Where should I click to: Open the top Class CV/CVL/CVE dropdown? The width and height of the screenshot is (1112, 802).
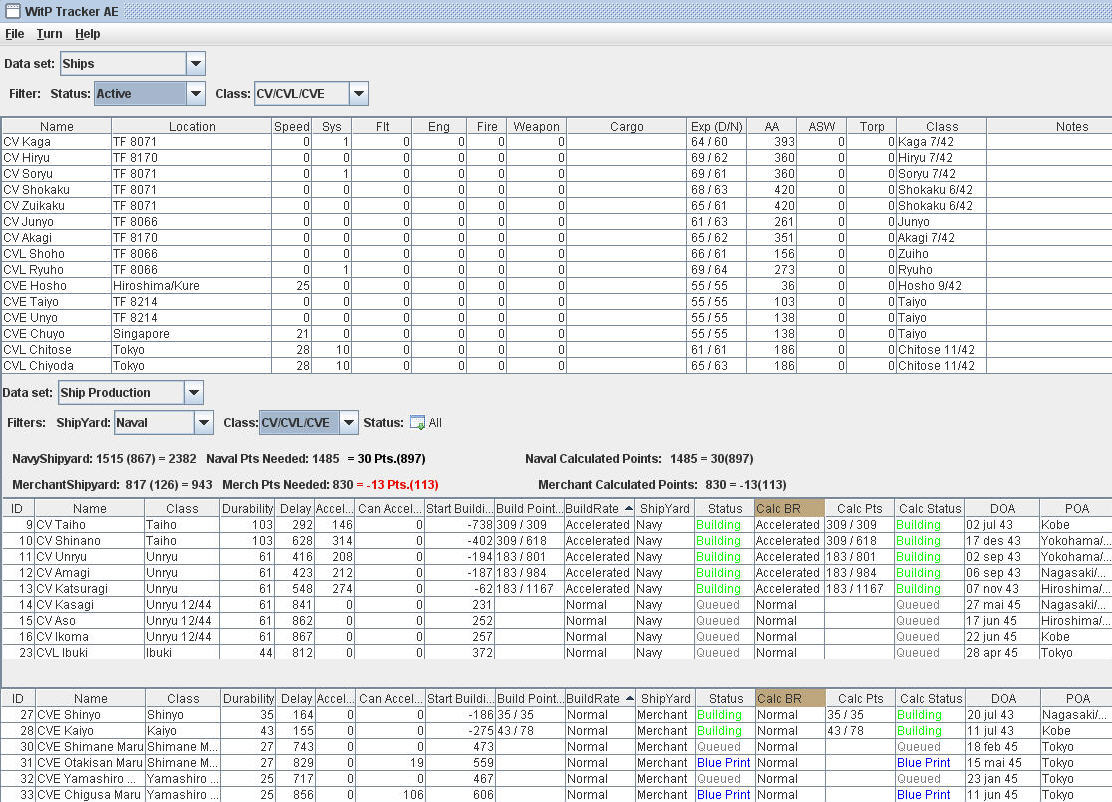[359, 94]
